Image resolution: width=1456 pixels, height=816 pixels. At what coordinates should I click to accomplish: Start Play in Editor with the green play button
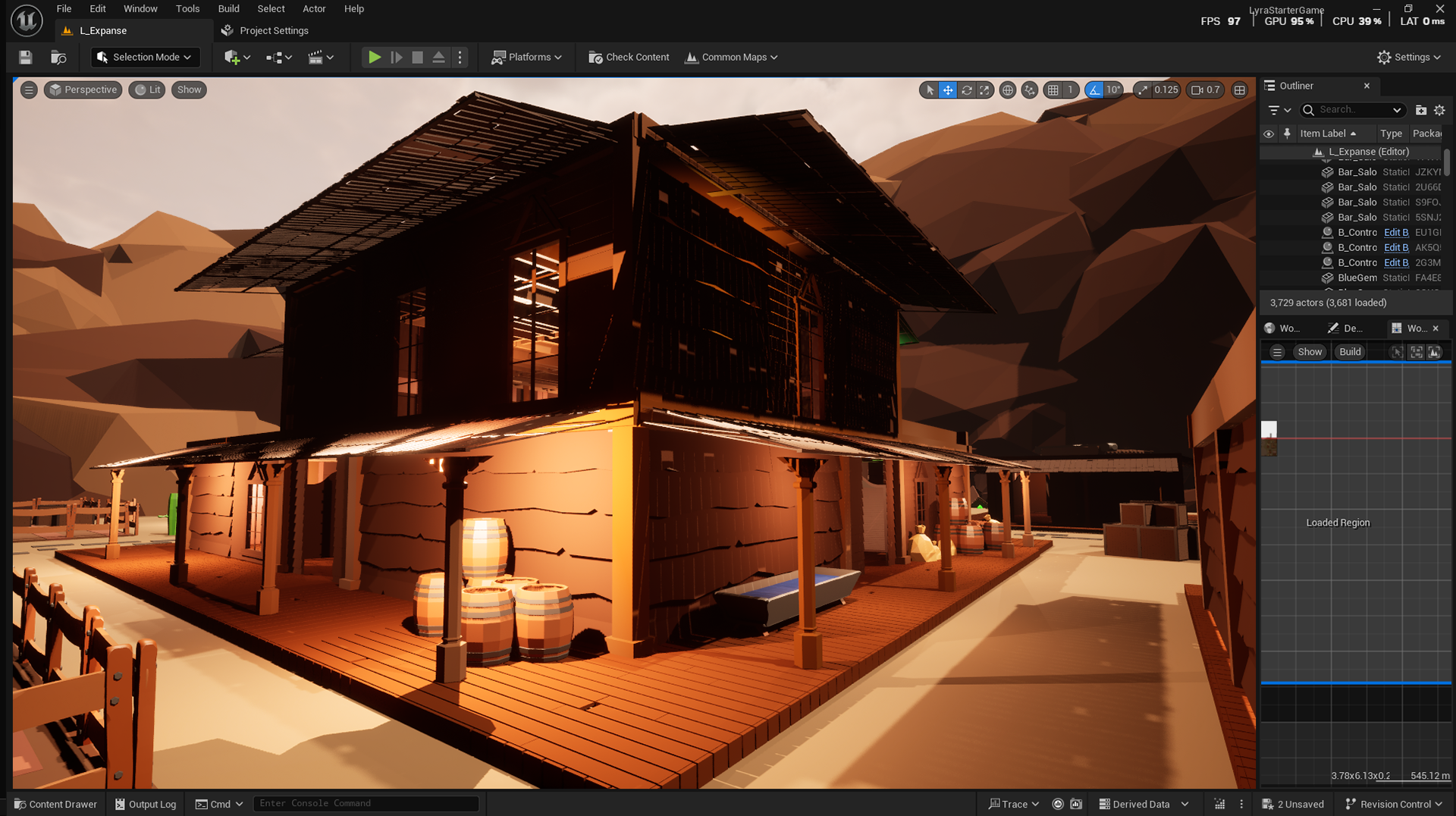[x=374, y=58]
